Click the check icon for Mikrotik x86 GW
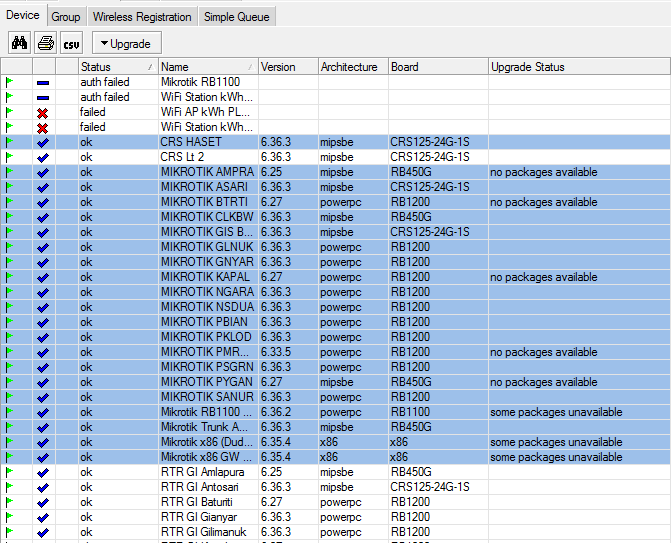The width and height of the screenshot is (671, 543). (x=43, y=457)
